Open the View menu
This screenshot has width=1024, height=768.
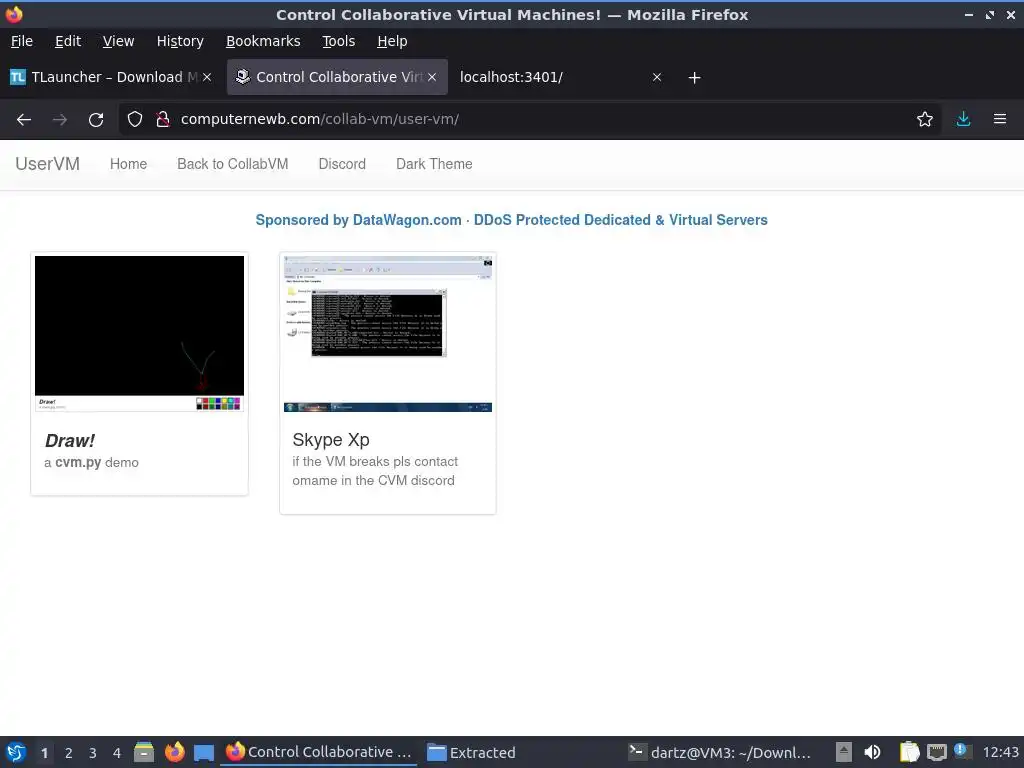tap(118, 41)
